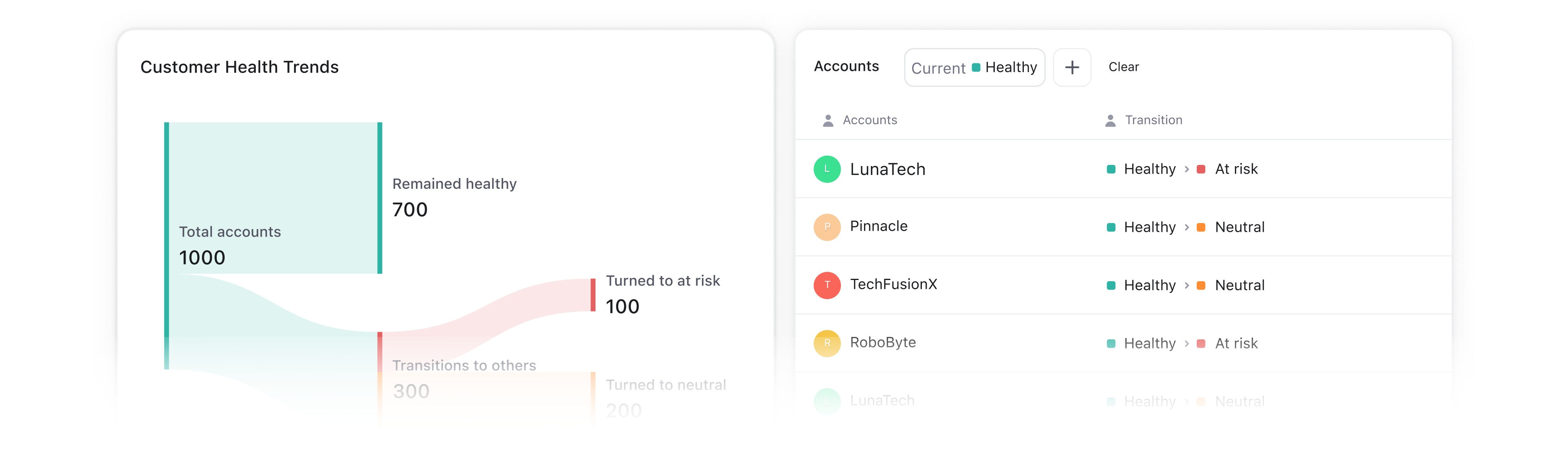
Task: Click LunaTech's green L avatar
Action: tap(827, 169)
